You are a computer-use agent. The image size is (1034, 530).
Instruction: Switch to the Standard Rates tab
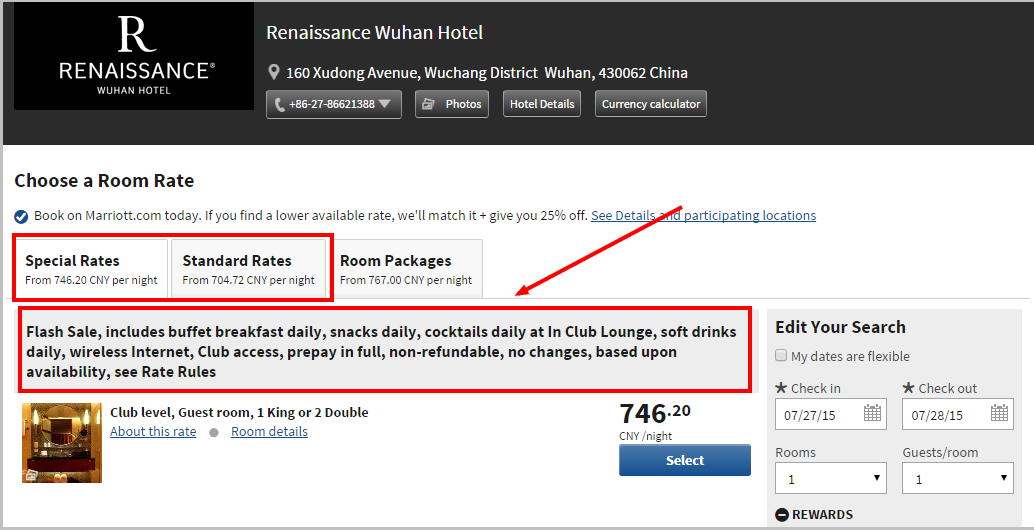point(249,269)
